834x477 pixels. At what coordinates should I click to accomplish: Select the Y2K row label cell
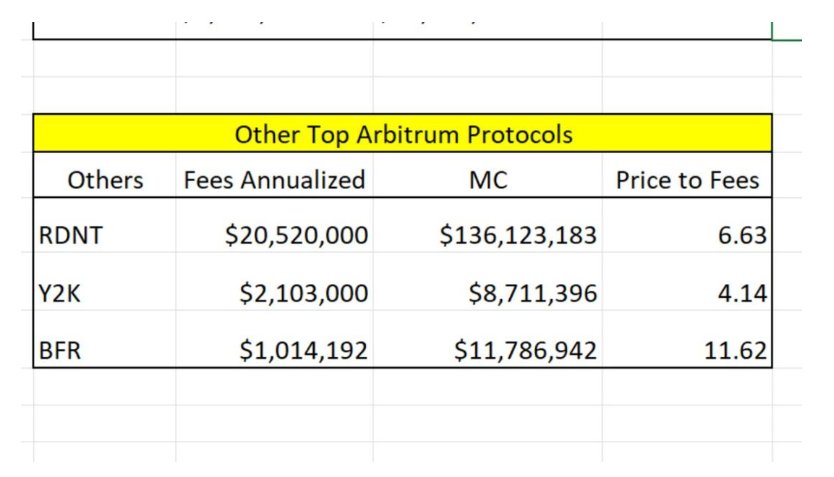pyautogui.click(x=105, y=282)
